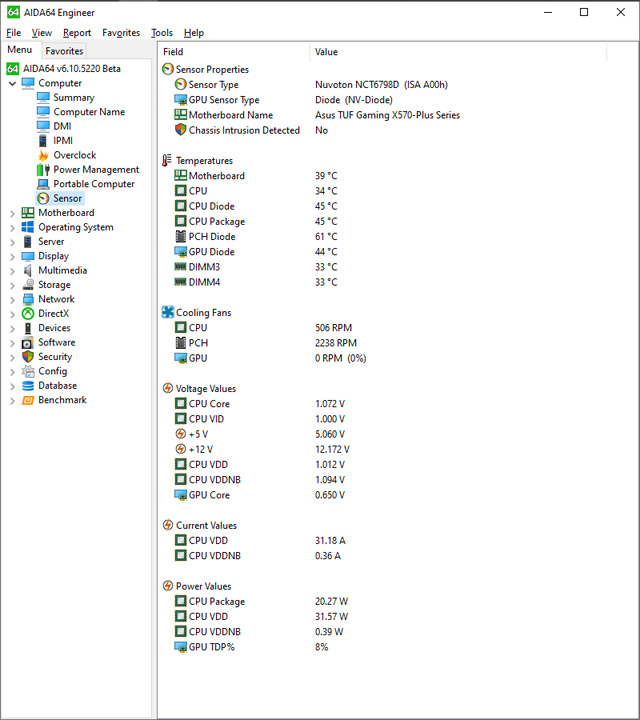
Task: Select the CPU VDDNB current row
Action: click(x=214, y=556)
